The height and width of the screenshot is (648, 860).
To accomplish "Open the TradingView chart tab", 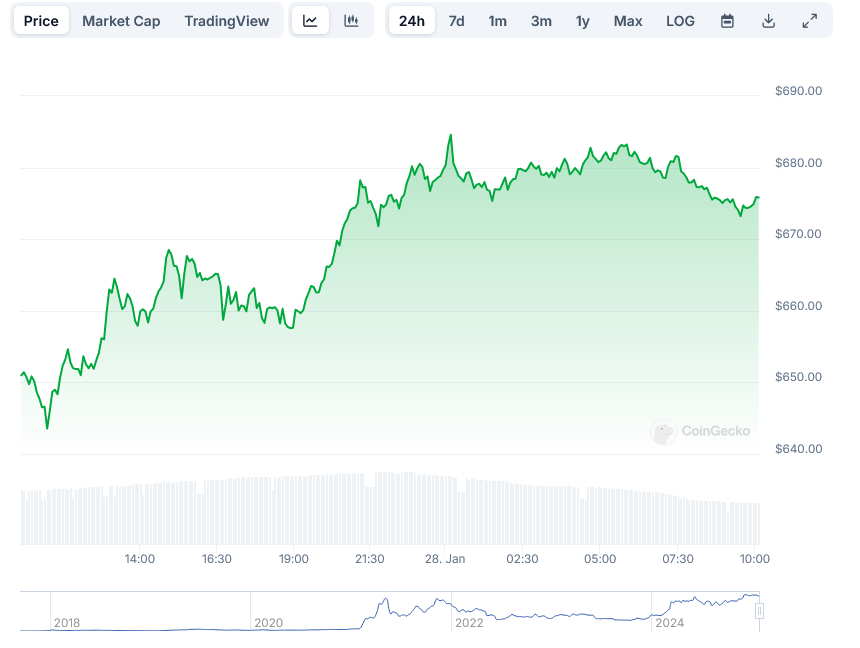I will click(x=227, y=21).
